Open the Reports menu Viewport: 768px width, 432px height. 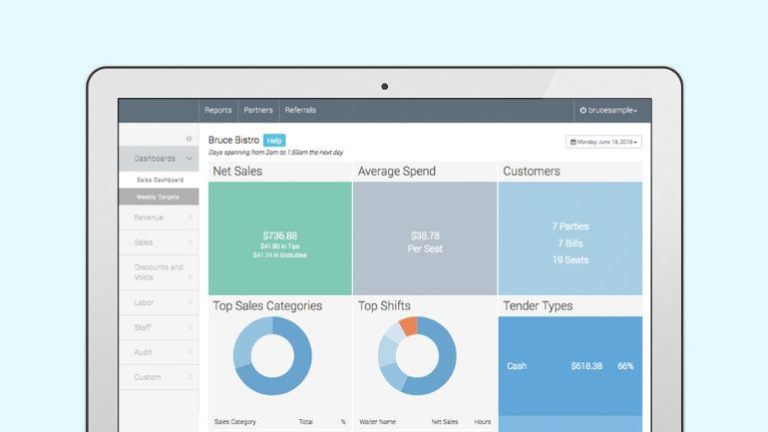(218, 110)
